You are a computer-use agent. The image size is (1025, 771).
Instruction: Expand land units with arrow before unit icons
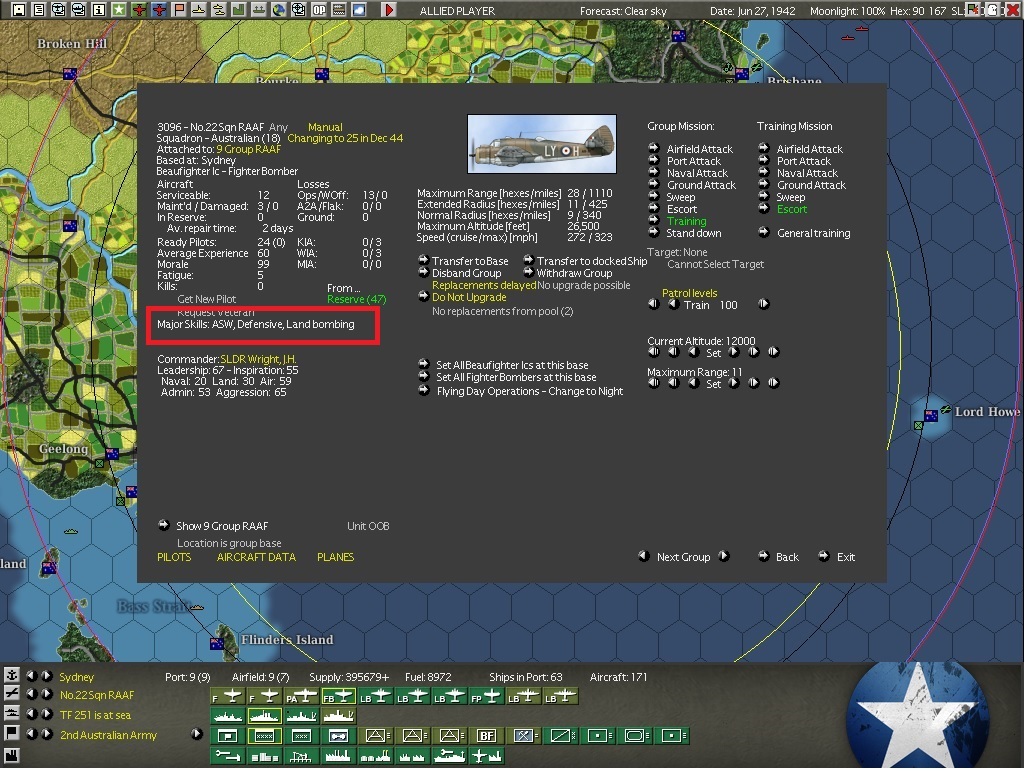tap(197, 734)
